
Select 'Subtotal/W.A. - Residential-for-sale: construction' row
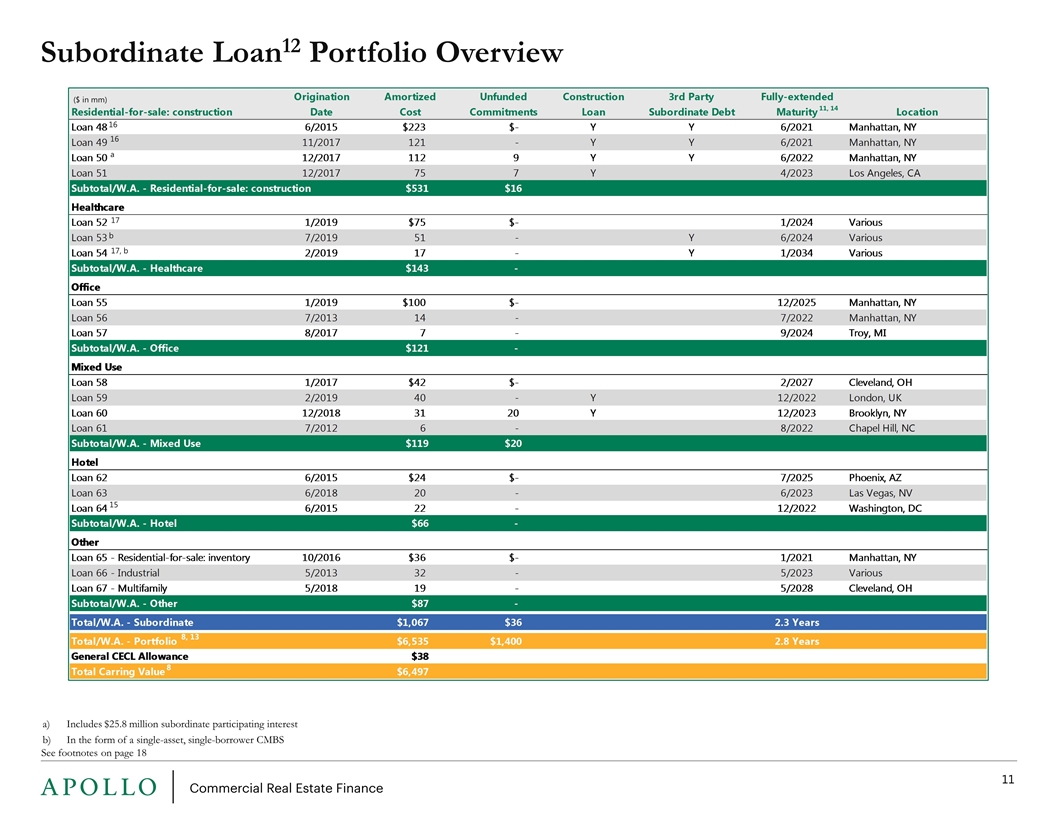click(528, 189)
